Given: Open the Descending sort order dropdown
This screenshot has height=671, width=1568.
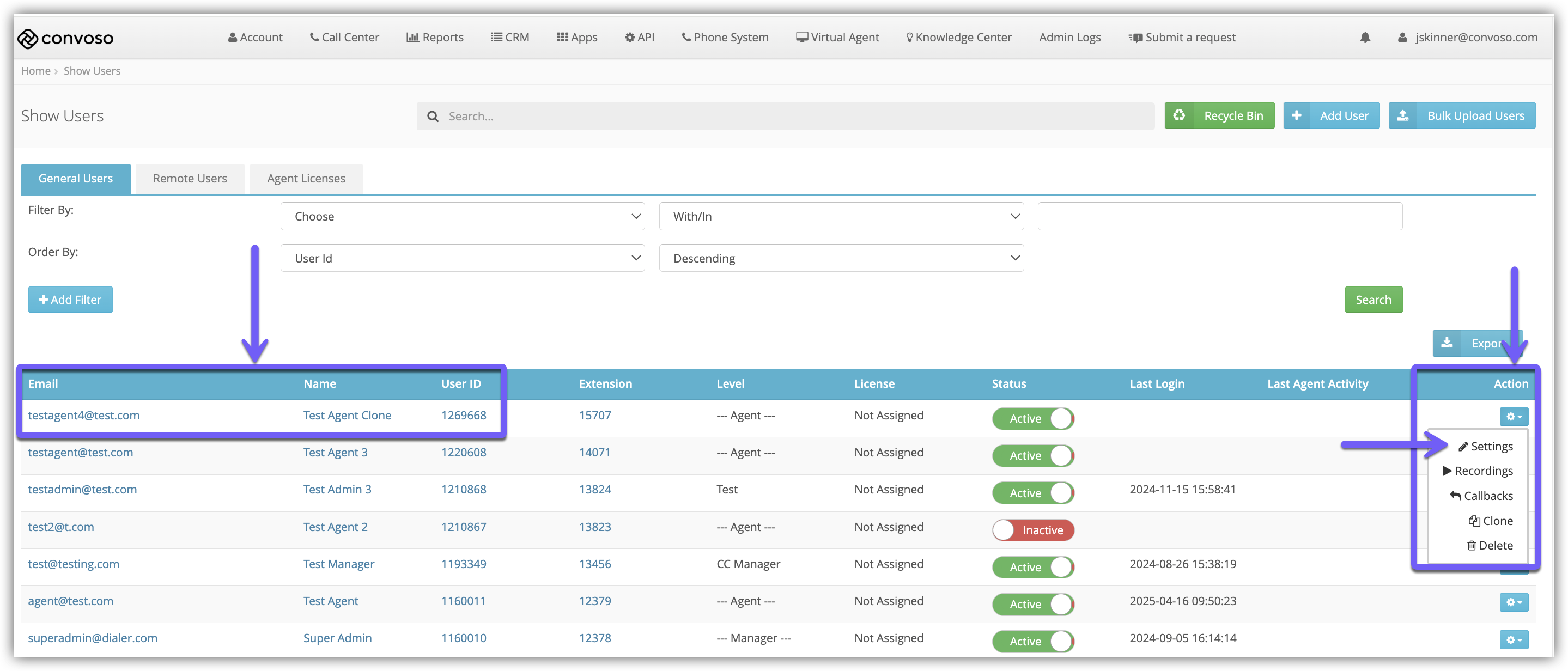Looking at the screenshot, I should point(841,259).
